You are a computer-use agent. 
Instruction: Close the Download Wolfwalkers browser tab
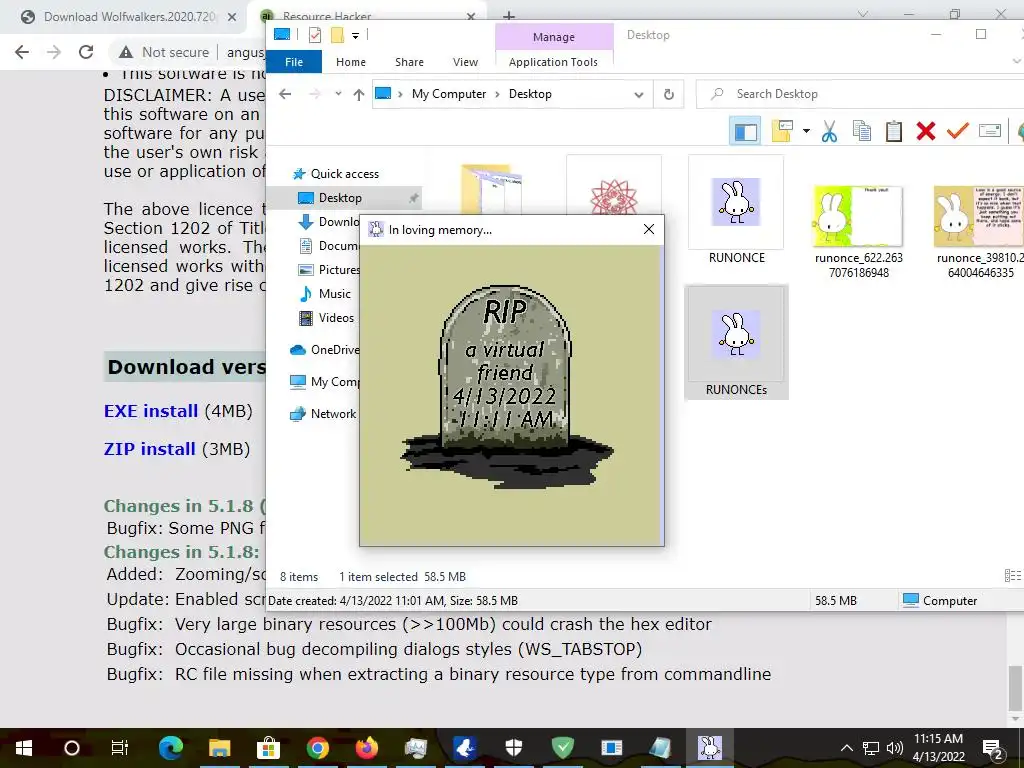[232, 17]
